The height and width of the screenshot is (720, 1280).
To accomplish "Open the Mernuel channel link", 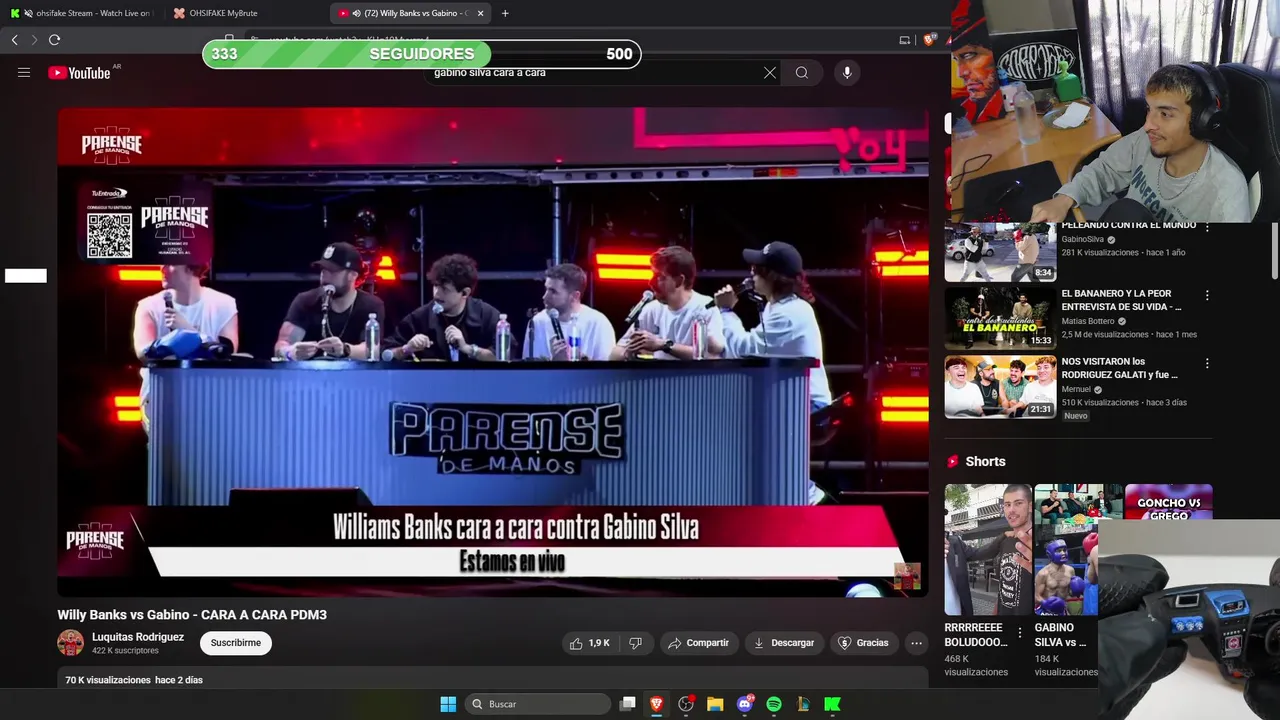I will 1076,390.
